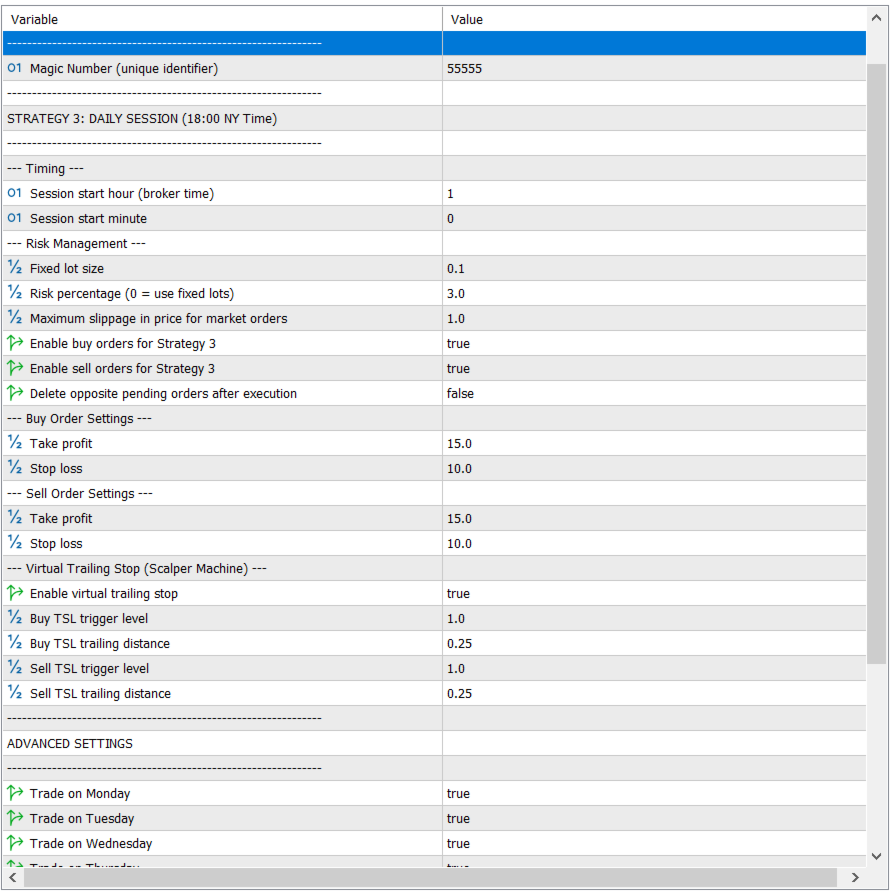Toggle Enable virtual trailing stop true value
Screen dimensions: 894x894
click(654, 594)
